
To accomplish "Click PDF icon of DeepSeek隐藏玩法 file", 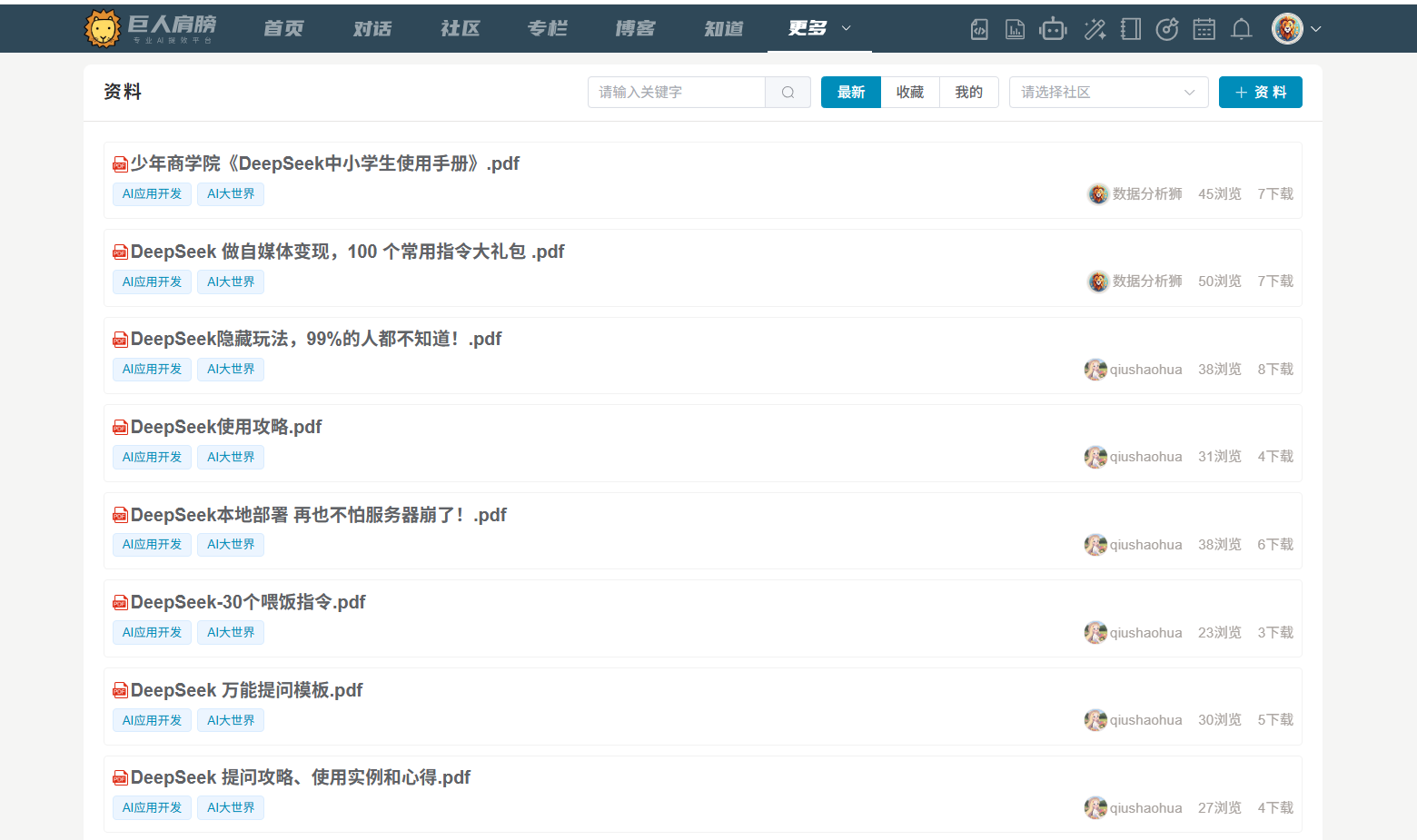I will click(x=120, y=340).
